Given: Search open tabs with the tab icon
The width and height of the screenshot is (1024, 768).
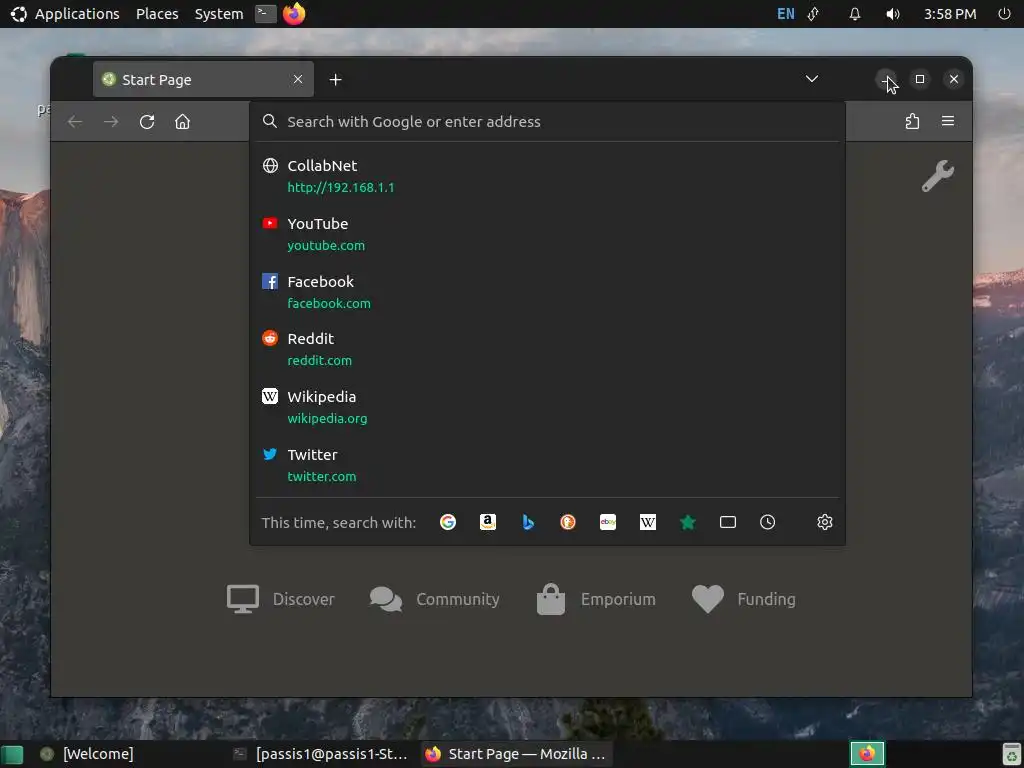Looking at the screenshot, I should [x=728, y=522].
